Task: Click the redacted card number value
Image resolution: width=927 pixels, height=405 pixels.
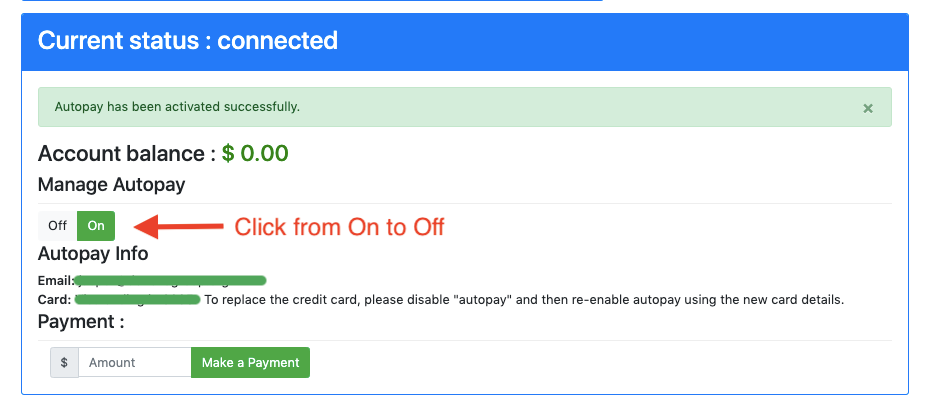Action: coord(137,299)
